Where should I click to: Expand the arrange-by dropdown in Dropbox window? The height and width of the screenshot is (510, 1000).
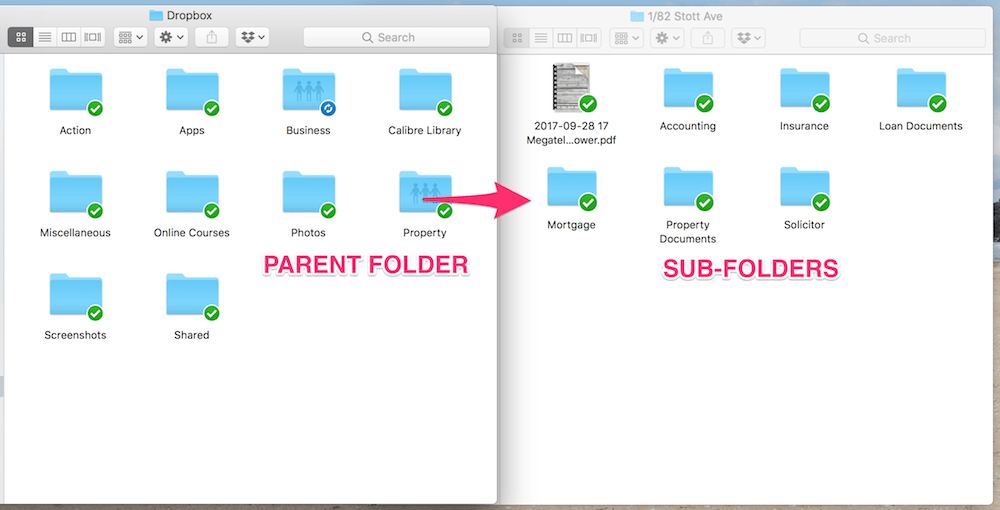[131, 37]
